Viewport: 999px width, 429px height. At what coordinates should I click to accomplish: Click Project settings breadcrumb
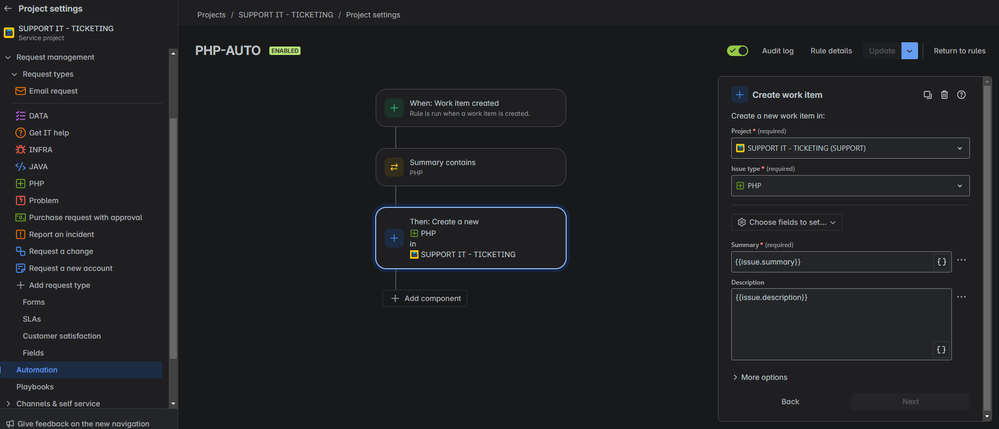(373, 15)
